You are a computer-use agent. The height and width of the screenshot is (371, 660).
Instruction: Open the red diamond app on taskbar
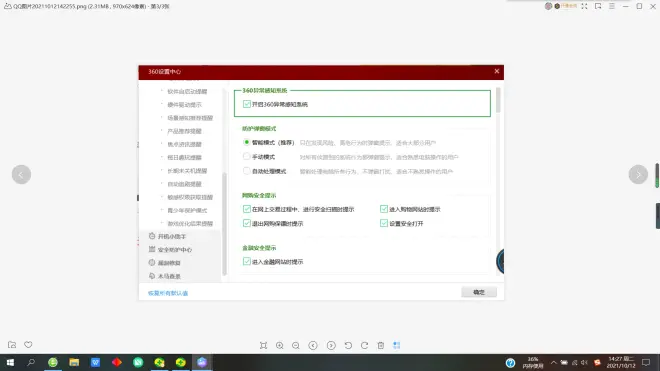point(117,363)
